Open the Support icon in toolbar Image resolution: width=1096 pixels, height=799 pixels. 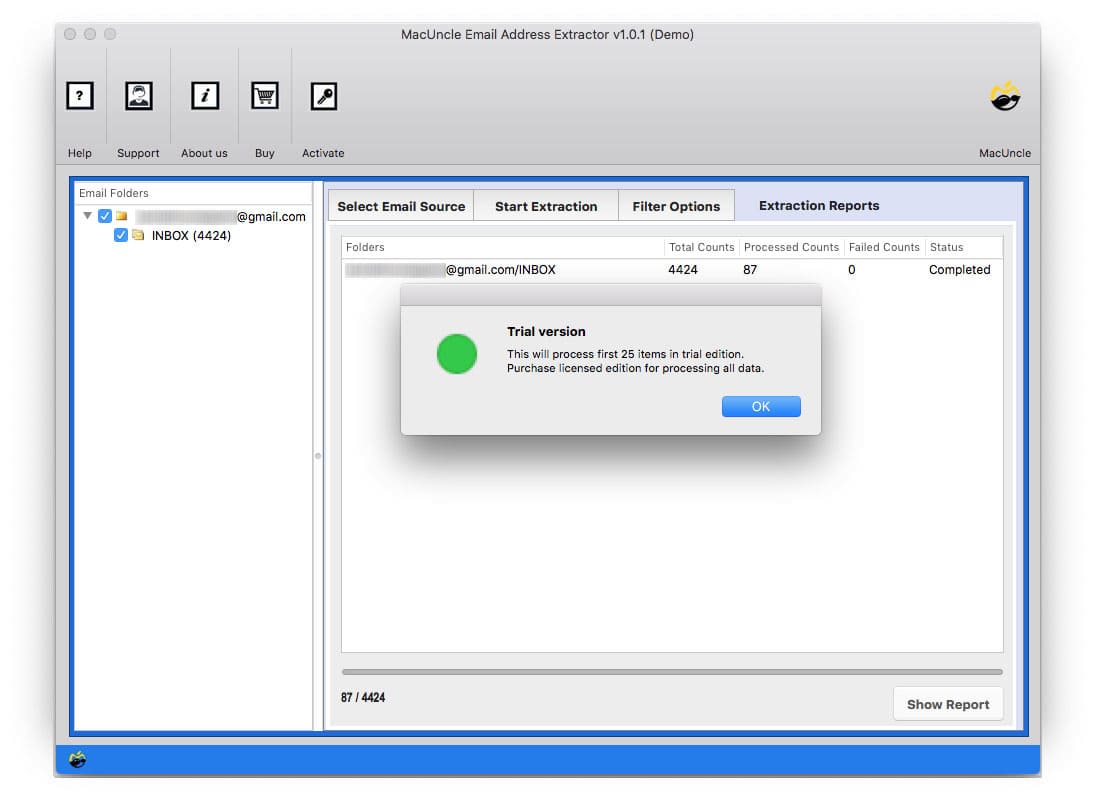[x=138, y=96]
